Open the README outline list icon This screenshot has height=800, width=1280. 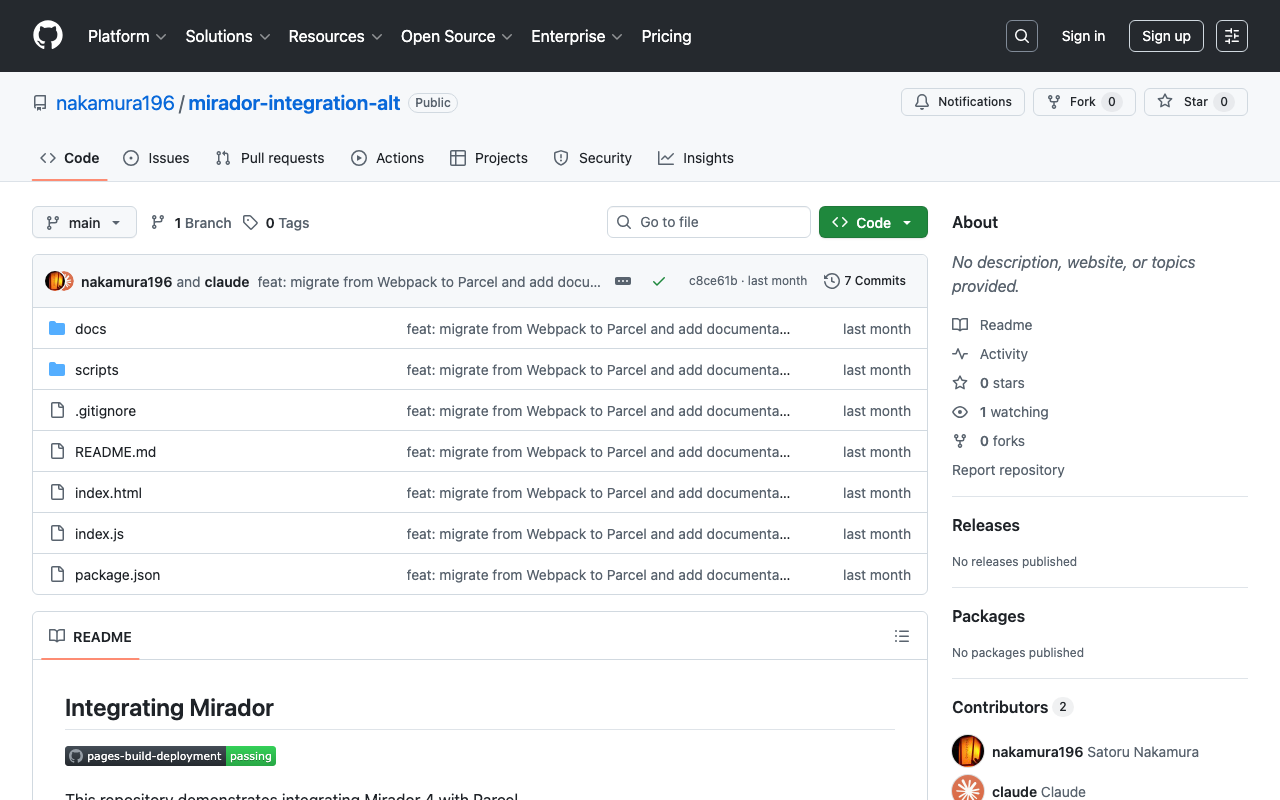pos(901,636)
